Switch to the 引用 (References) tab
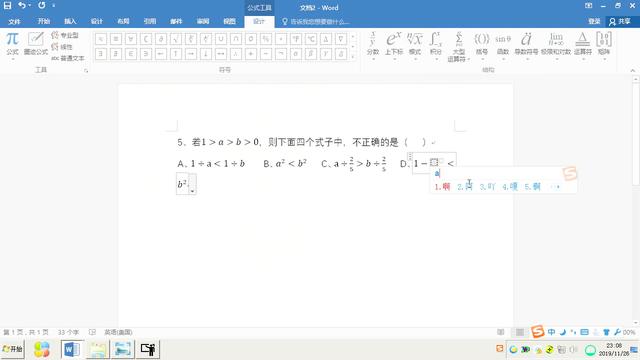 (150, 22)
